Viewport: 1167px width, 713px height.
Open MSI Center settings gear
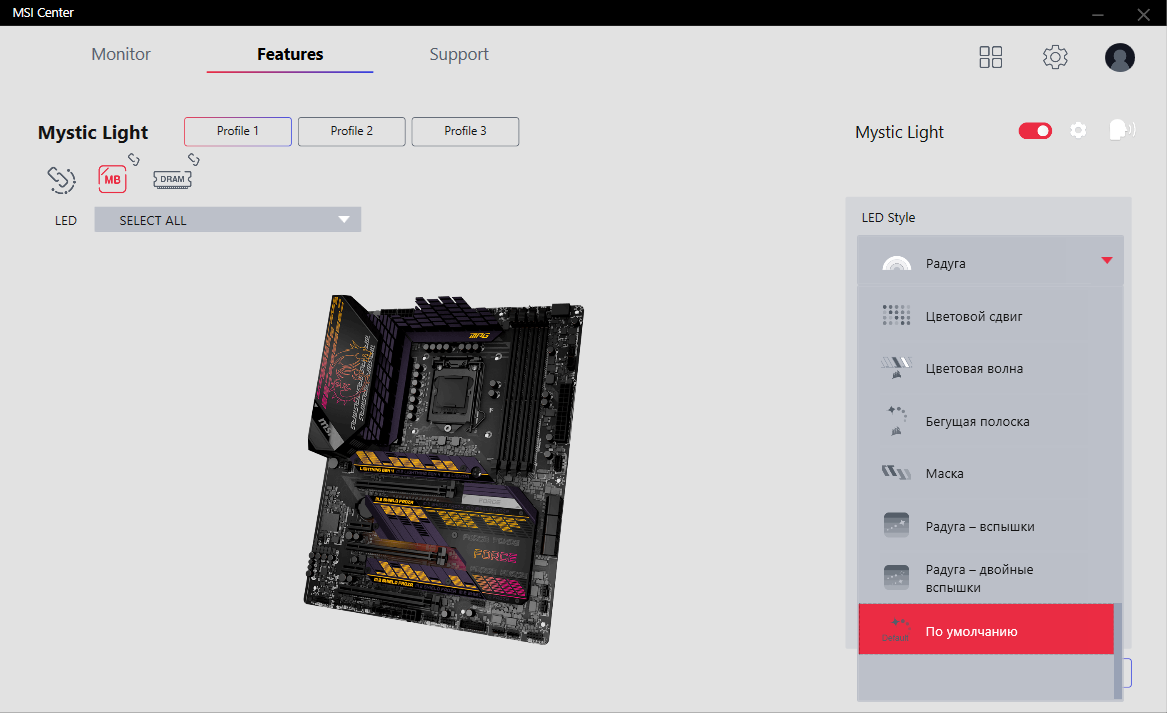[x=1055, y=57]
